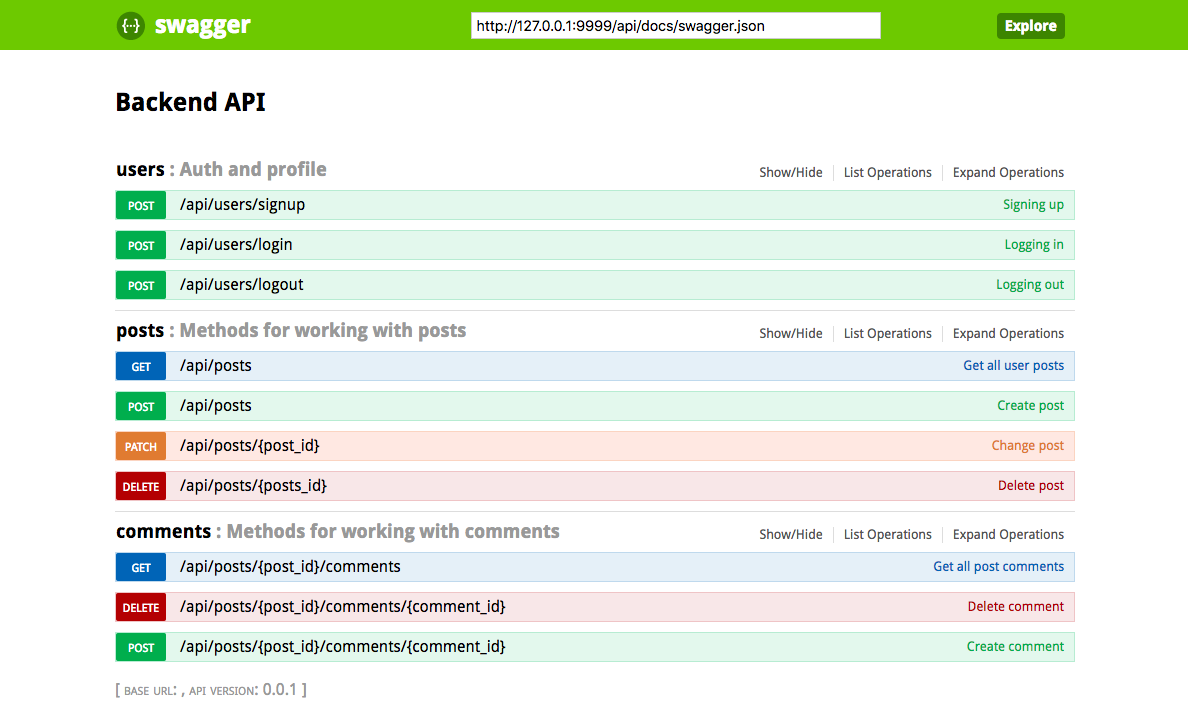Click the GET badge for /api/posts
This screenshot has width=1188, height=720.
[x=141, y=366]
